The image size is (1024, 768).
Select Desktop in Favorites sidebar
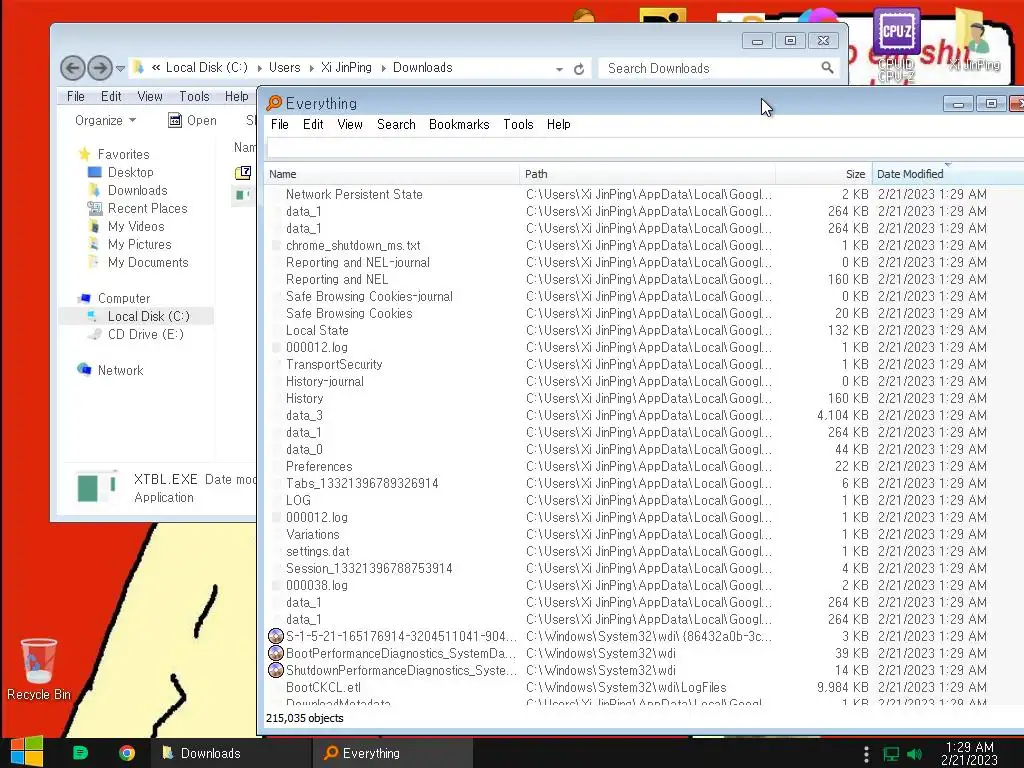[x=131, y=172]
